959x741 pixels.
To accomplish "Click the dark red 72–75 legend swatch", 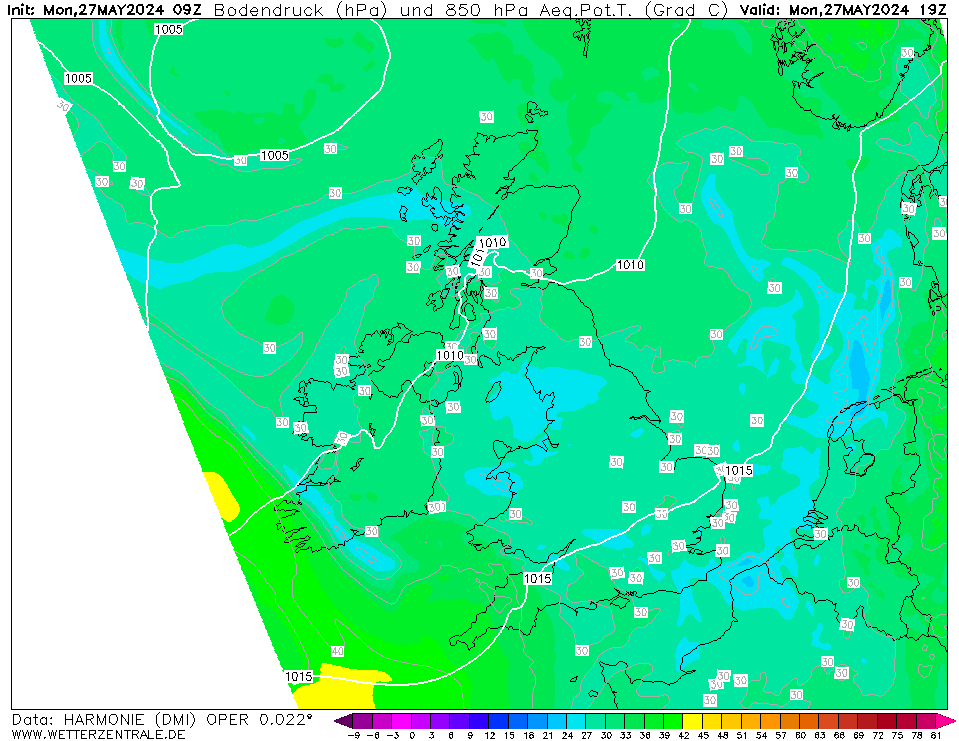I will point(887,720).
